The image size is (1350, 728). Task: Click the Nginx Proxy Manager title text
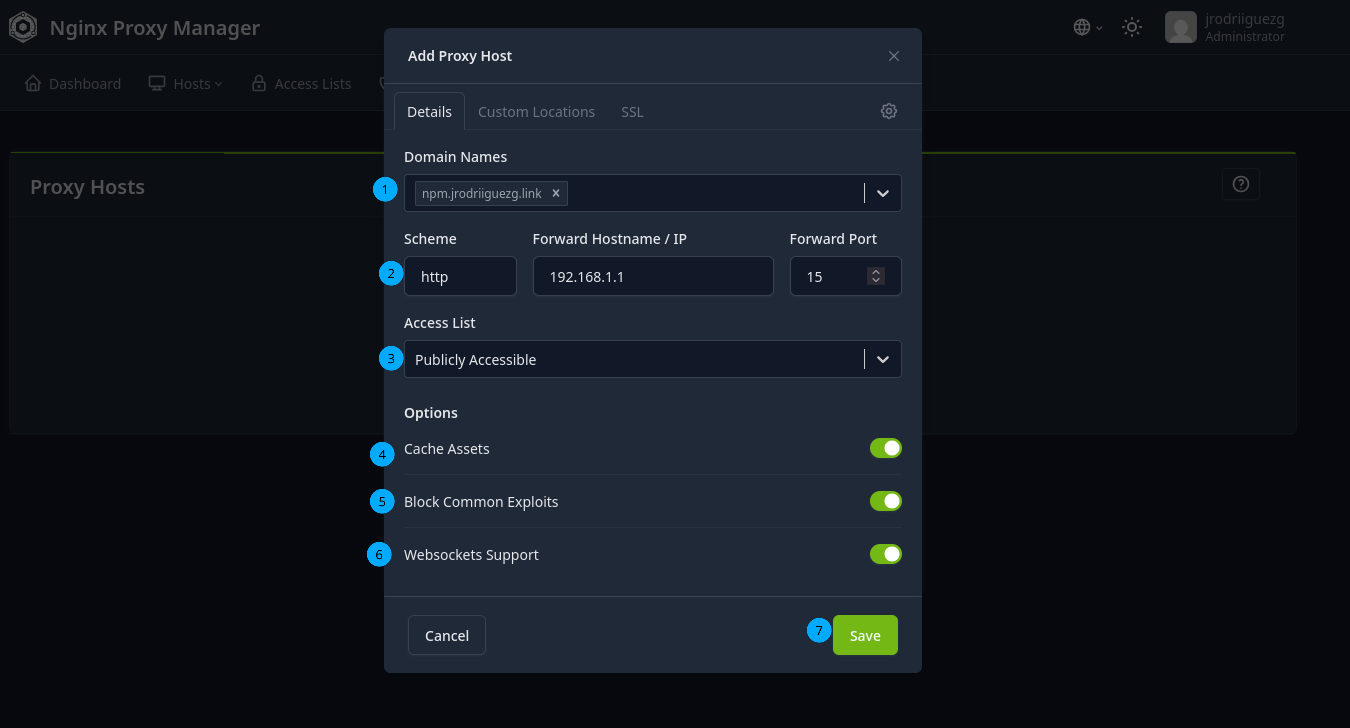pos(155,28)
